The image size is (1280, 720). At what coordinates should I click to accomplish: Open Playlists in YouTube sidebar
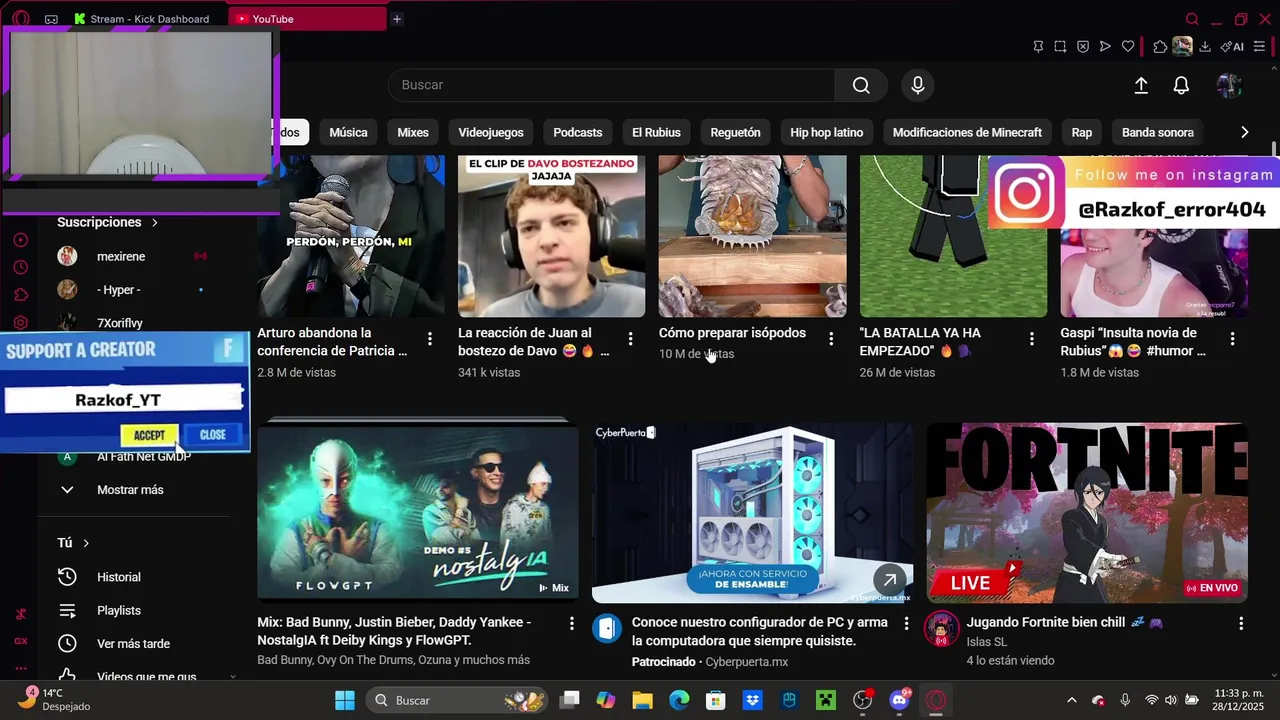coord(118,611)
